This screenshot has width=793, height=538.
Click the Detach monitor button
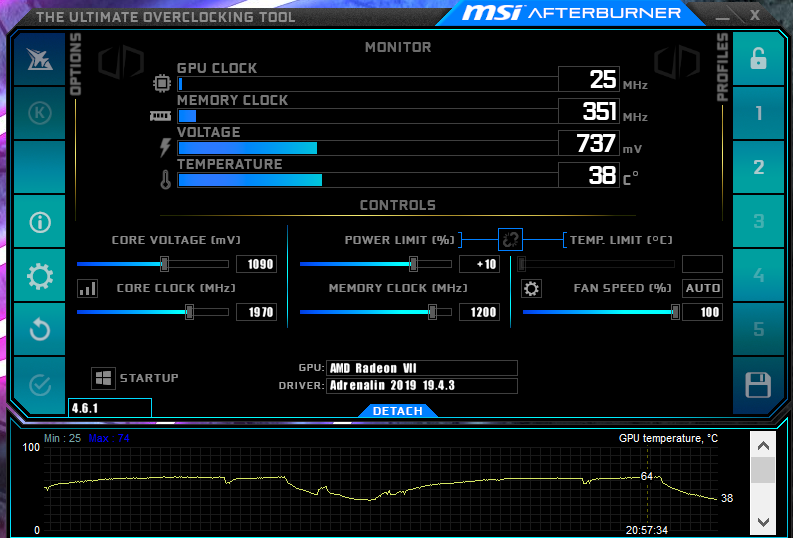pos(398,411)
